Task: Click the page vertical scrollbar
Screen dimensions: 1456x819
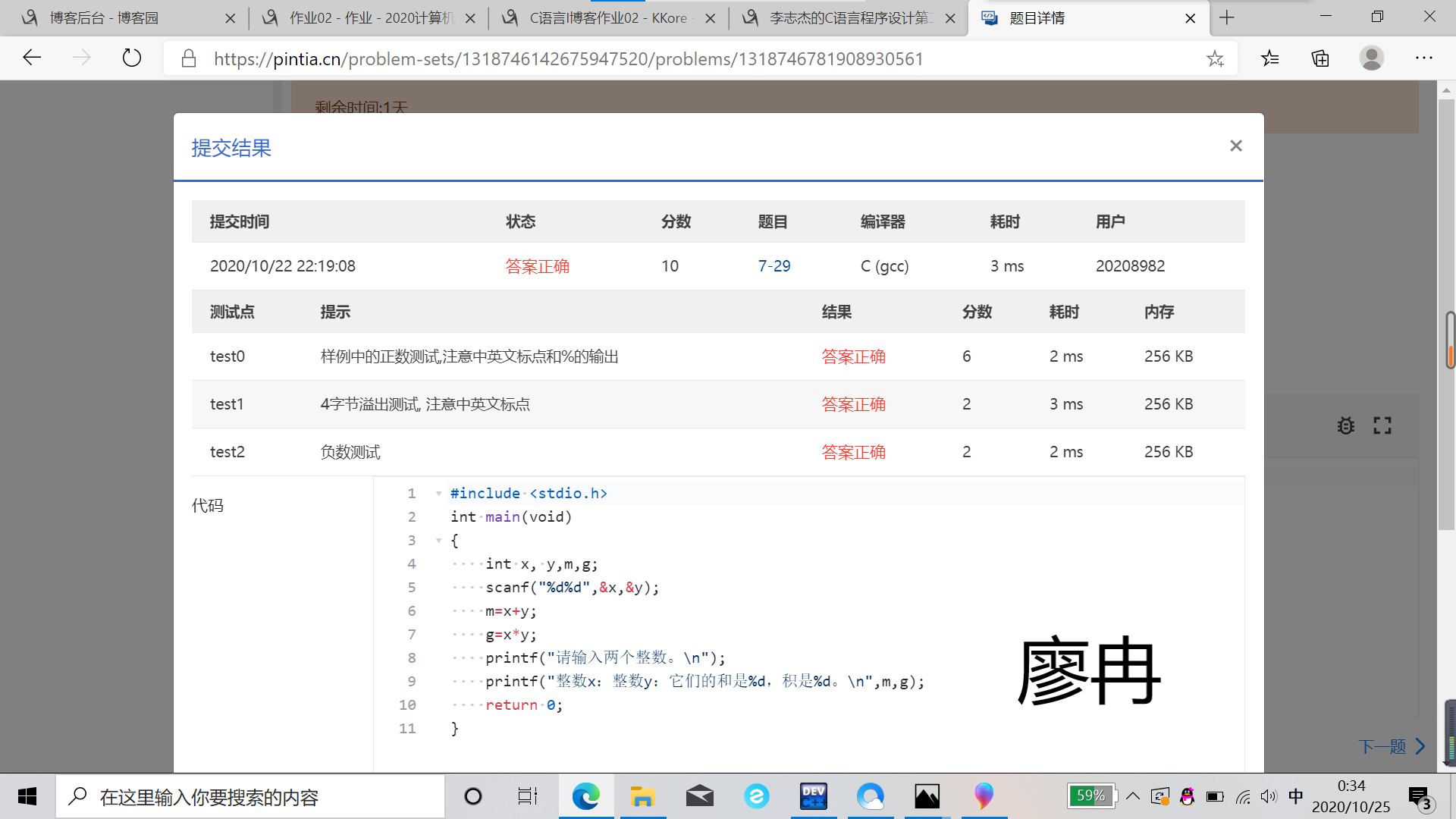Action: point(1446,455)
